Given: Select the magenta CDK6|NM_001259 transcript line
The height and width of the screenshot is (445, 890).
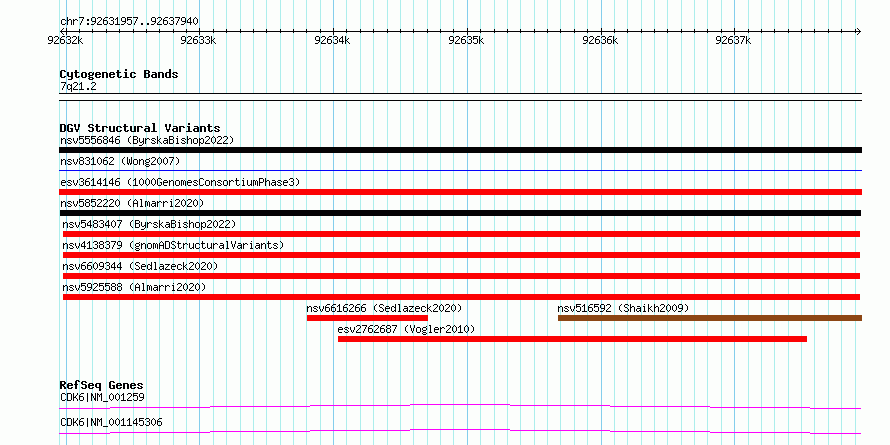Looking at the screenshot, I should pyautogui.click(x=460, y=406).
